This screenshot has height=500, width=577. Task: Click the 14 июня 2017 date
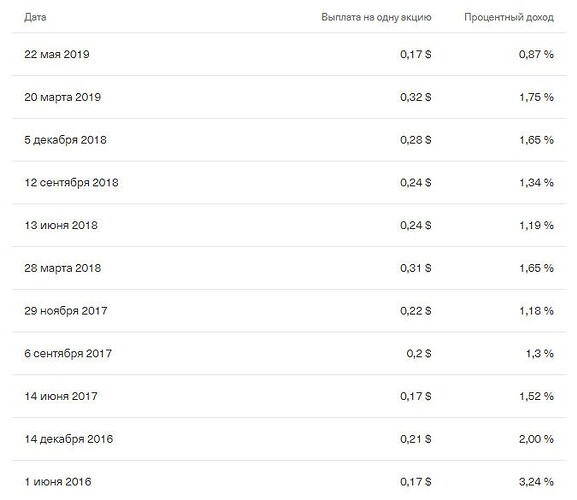tap(61, 396)
